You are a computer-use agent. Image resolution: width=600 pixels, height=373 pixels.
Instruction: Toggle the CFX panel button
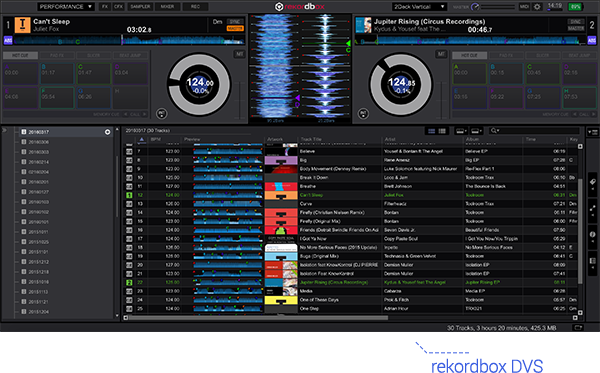(118, 7)
